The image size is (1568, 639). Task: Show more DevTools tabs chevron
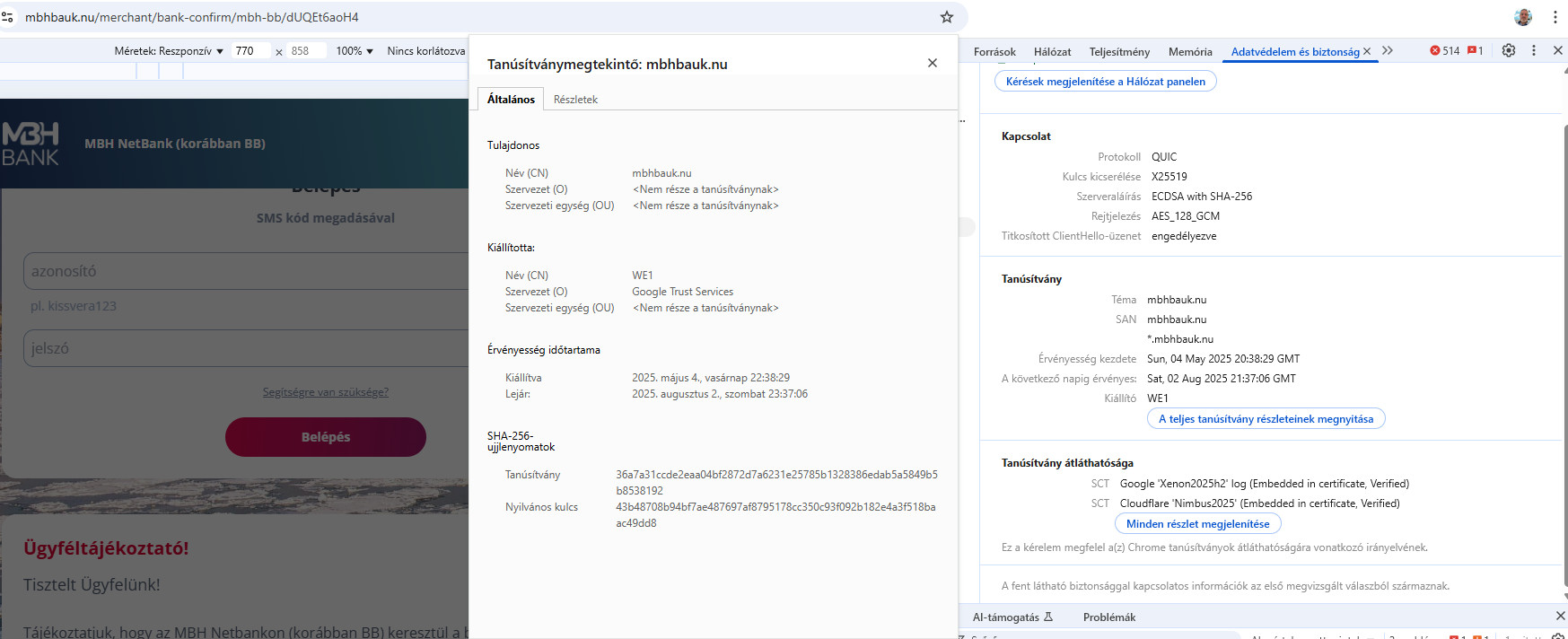click(x=1388, y=51)
